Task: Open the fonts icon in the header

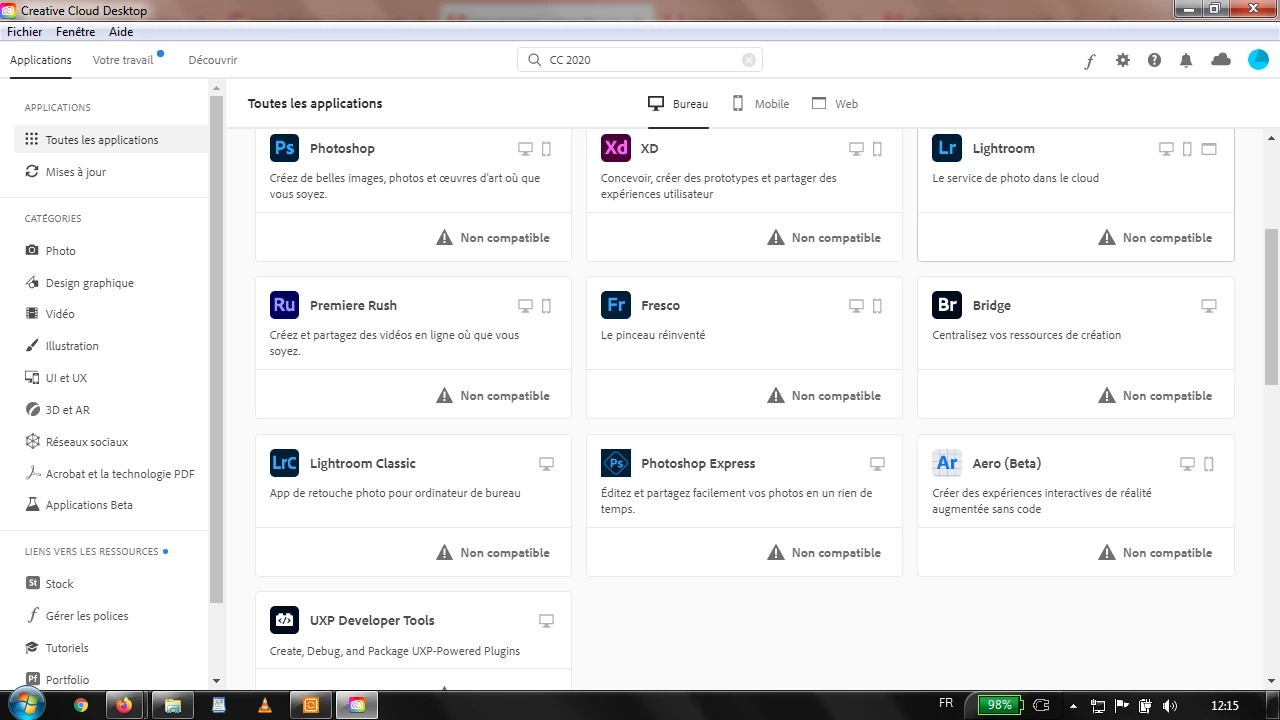Action: point(1090,60)
